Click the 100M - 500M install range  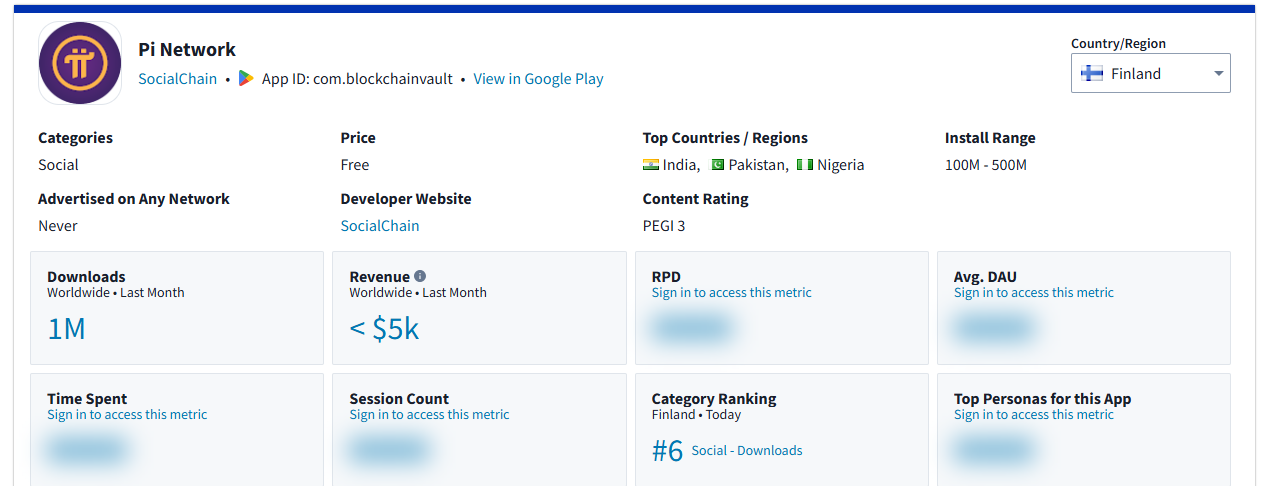[986, 165]
